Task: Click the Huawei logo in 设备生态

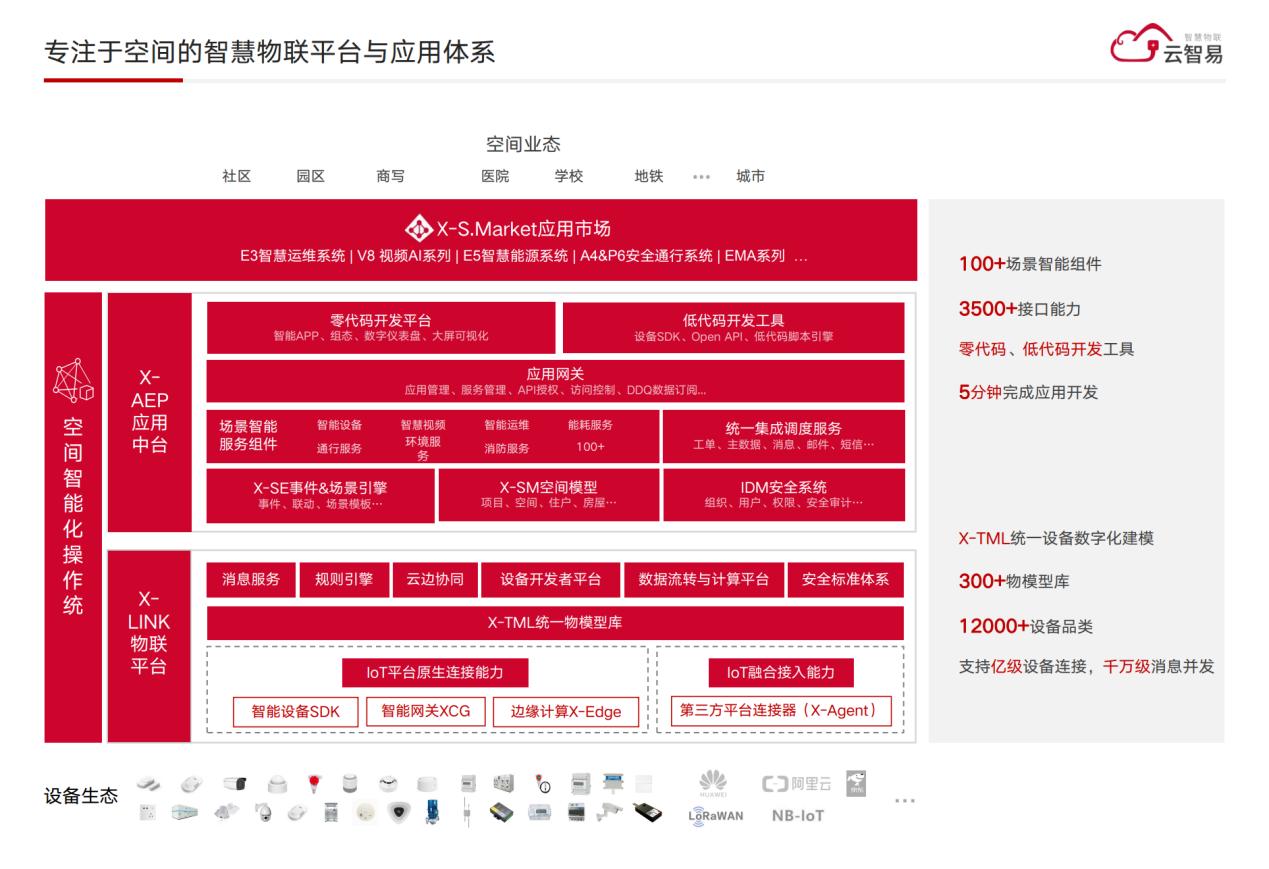Action: click(x=712, y=783)
